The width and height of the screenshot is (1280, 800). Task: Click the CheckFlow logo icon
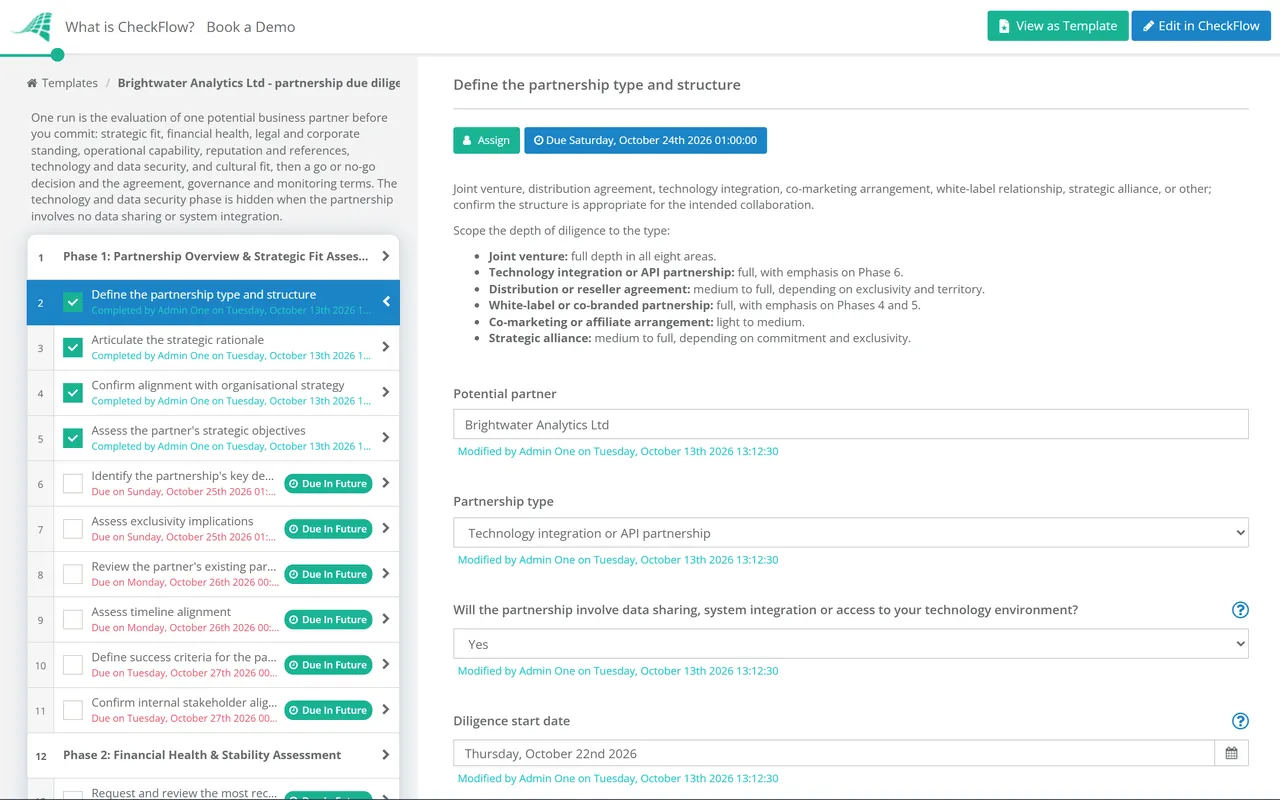(31, 27)
